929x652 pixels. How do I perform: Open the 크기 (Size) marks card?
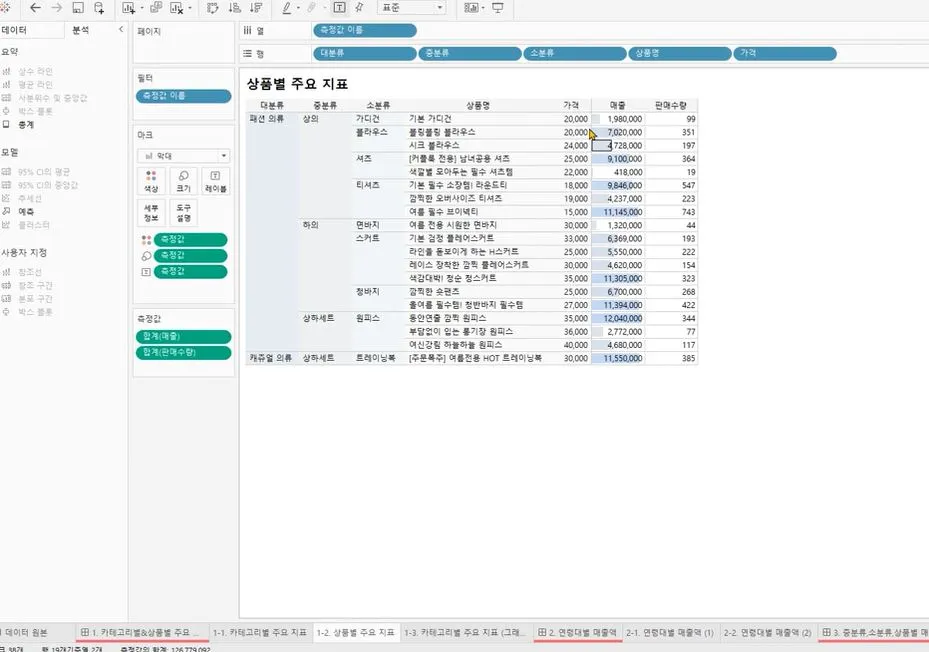click(183, 181)
